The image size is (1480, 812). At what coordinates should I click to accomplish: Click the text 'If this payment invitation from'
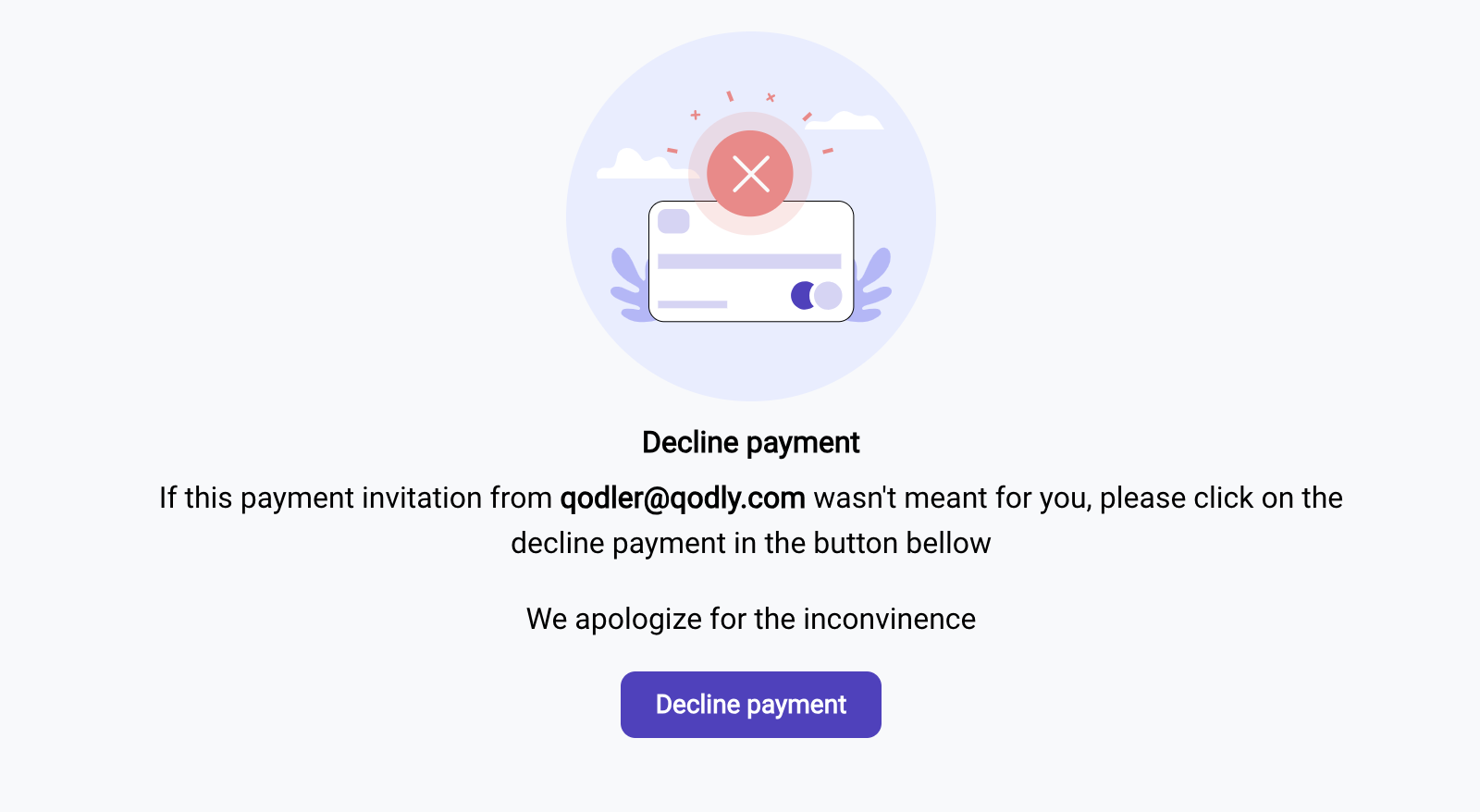(355, 498)
